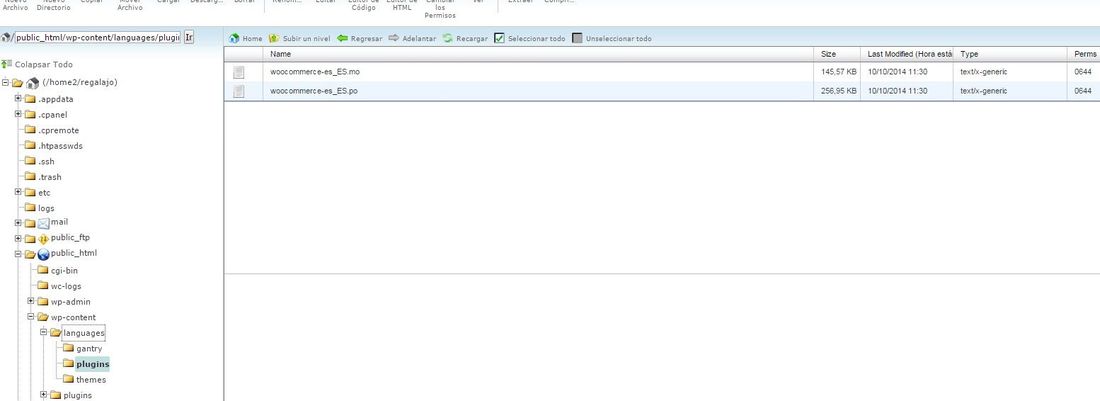Collapse the public_html folder node

[18, 254]
